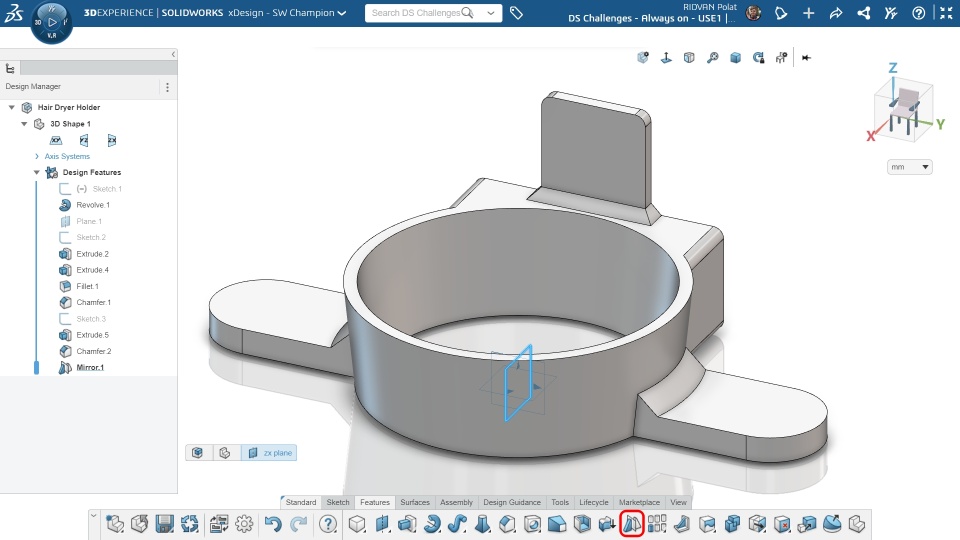The width and height of the screenshot is (960, 540).
Task: Select the Sweep feature tool in the toolbar
Action: [x=457, y=524]
